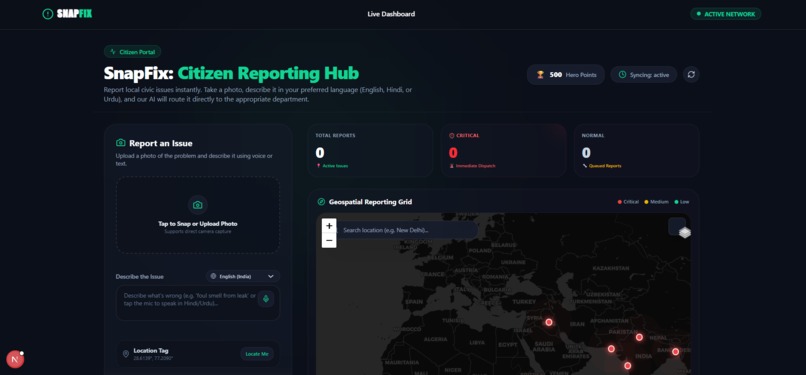Click the Active Network status badge
This screenshot has height=375, width=806.
(x=725, y=14)
